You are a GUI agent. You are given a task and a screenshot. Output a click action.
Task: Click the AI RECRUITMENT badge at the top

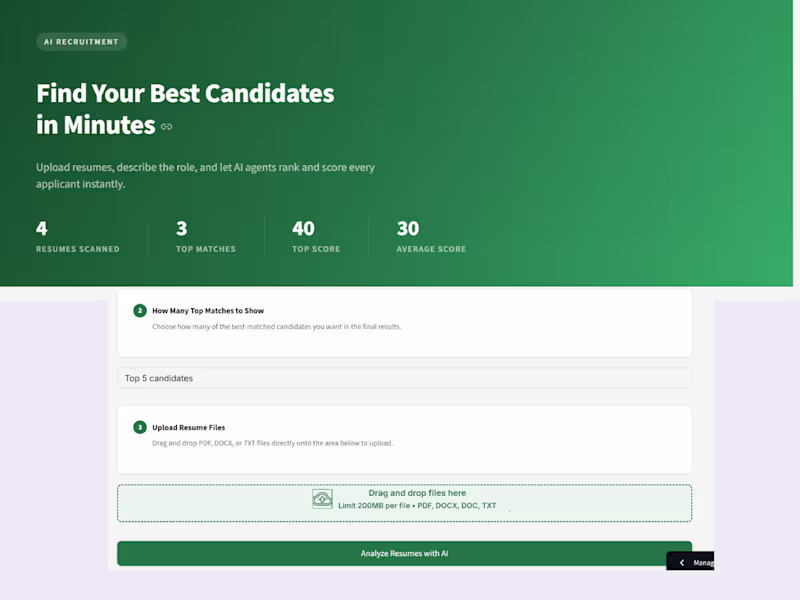click(81, 41)
